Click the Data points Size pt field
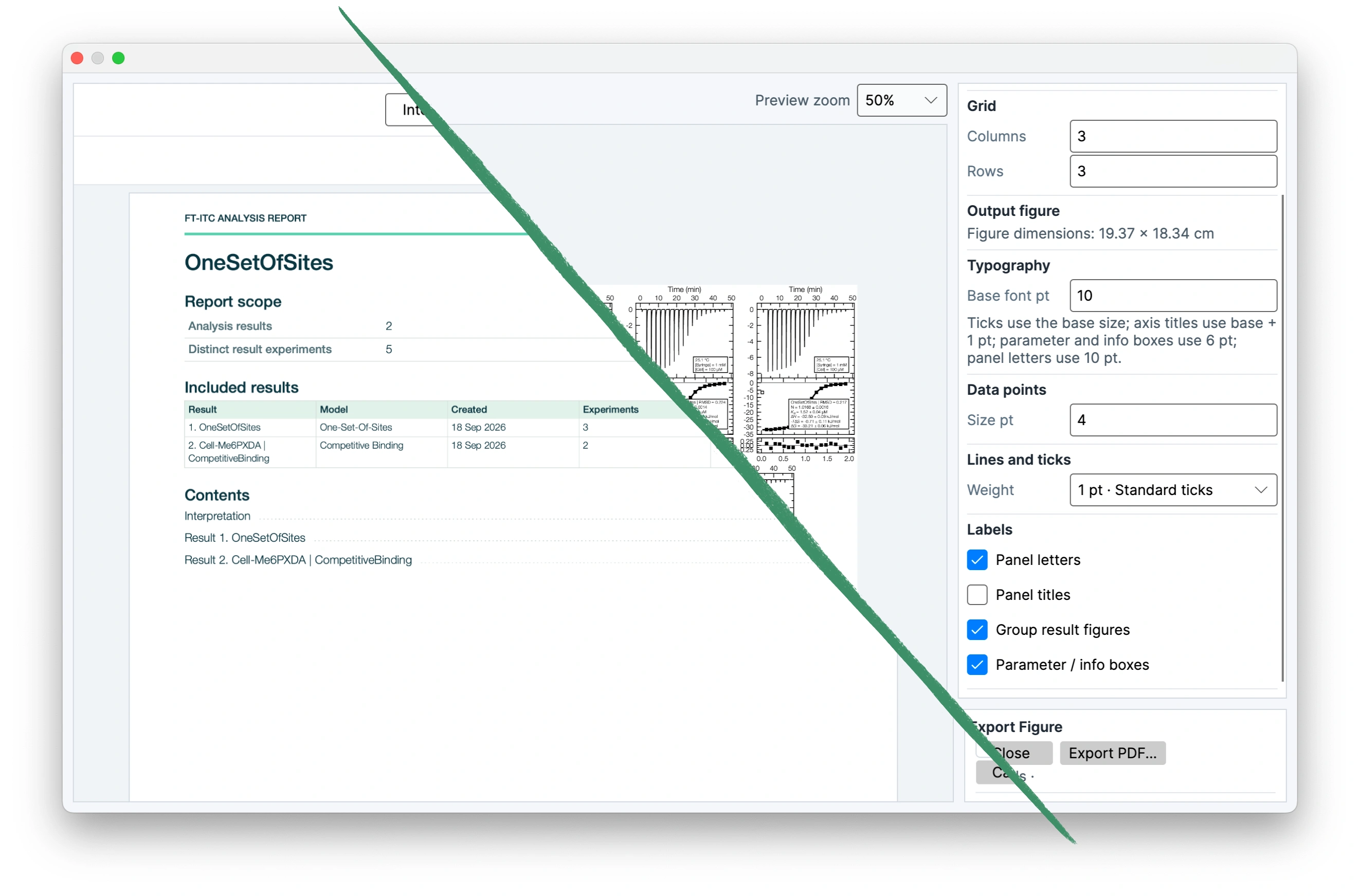This screenshot has width=1358, height=896. point(1173,420)
